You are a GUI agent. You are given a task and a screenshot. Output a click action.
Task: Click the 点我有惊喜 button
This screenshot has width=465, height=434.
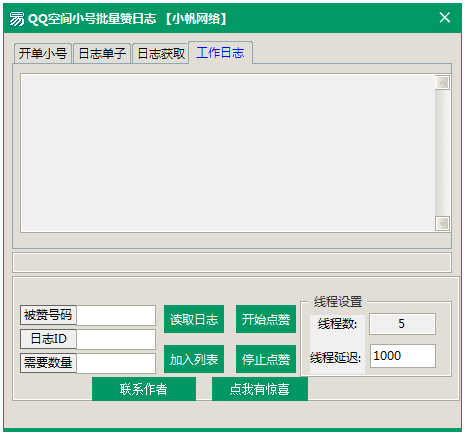point(260,389)
